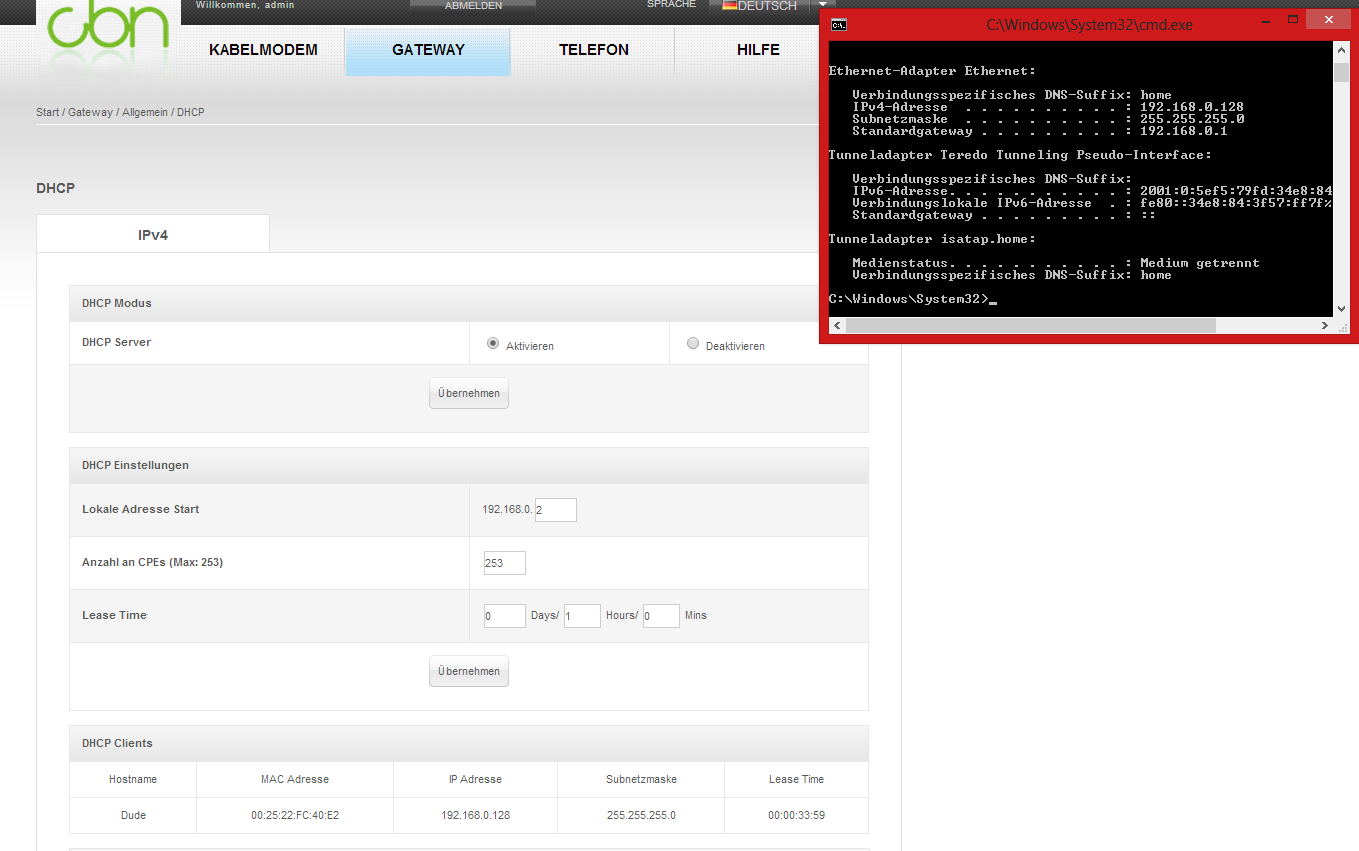
Task: Maximize the cmd.exe window
Action: (1293, 19)
